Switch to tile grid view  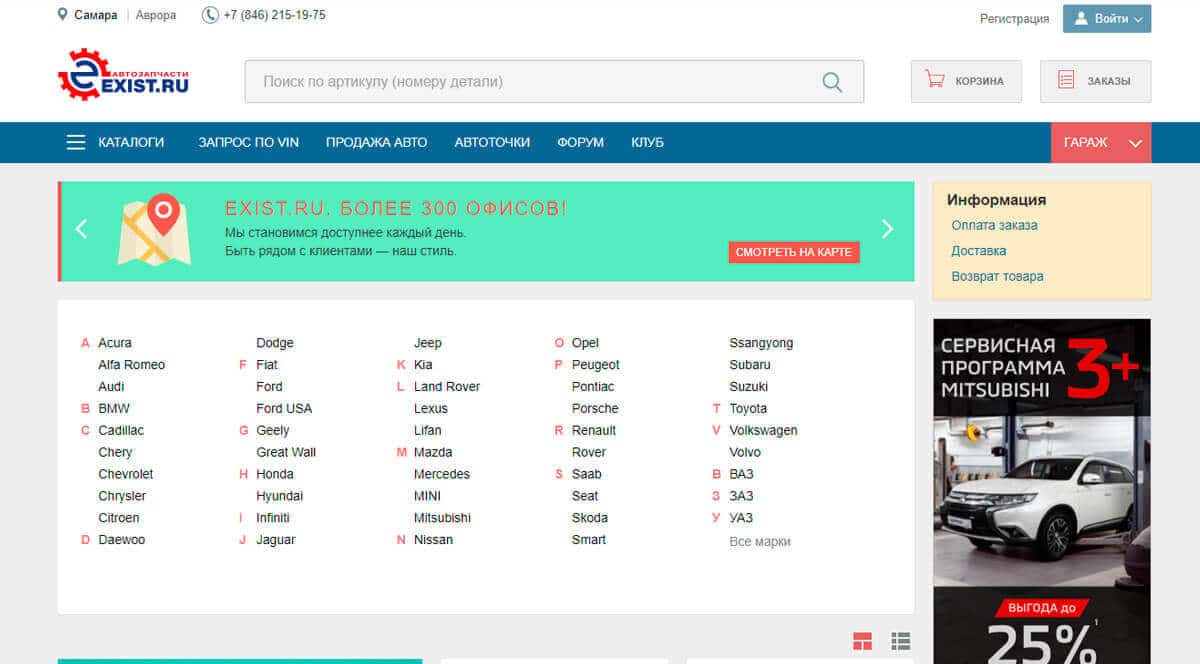[862, 641]
